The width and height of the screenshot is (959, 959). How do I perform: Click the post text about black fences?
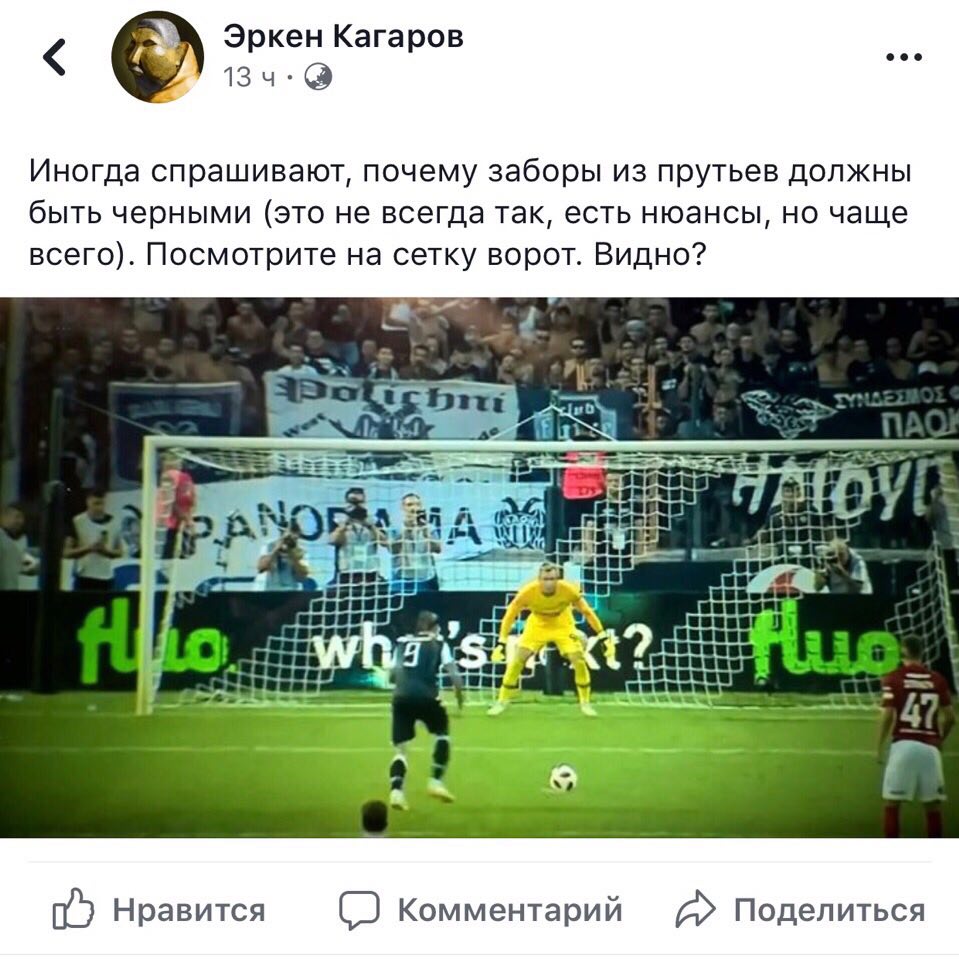click(470, 213)
